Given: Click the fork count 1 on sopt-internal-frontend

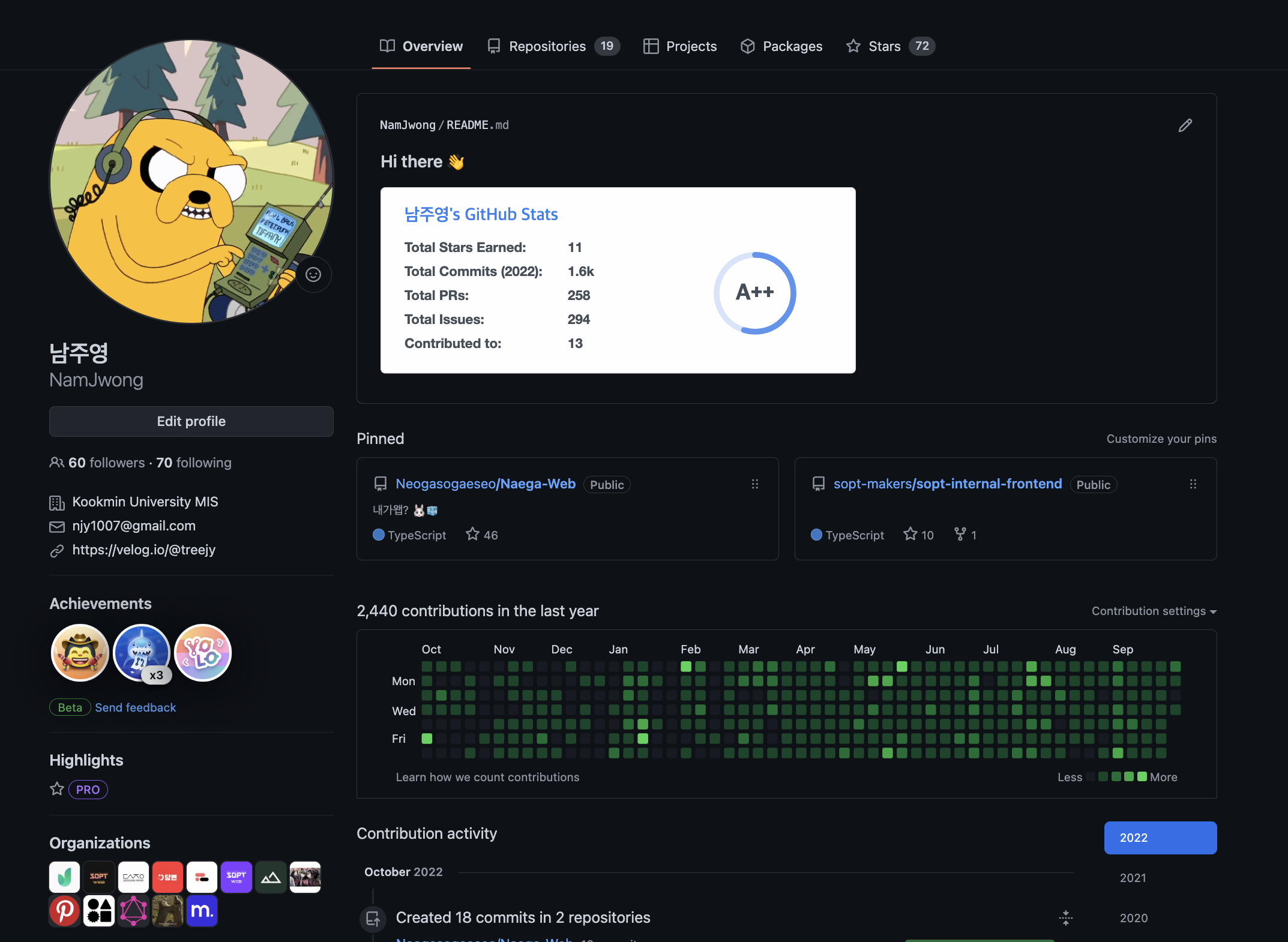Looking at the screenshot, I should click(965, 535).
